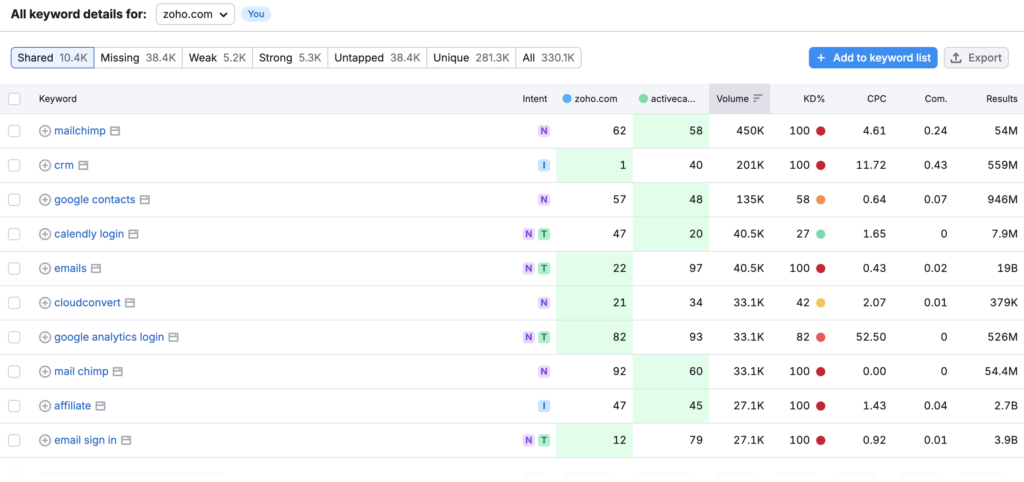Sort by the Results column header
This screenshot has width=1024, height=482.
[x=1002, y=99]
